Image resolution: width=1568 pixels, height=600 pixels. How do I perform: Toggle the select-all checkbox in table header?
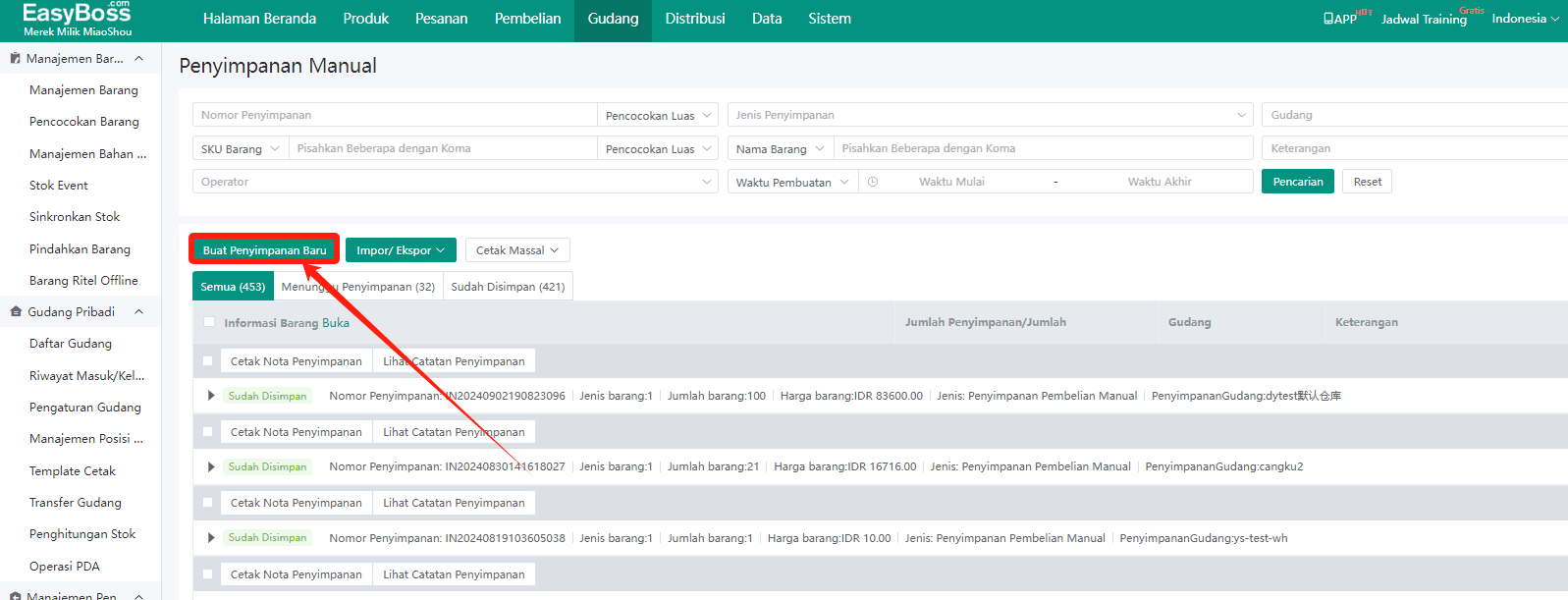(208, 322)
